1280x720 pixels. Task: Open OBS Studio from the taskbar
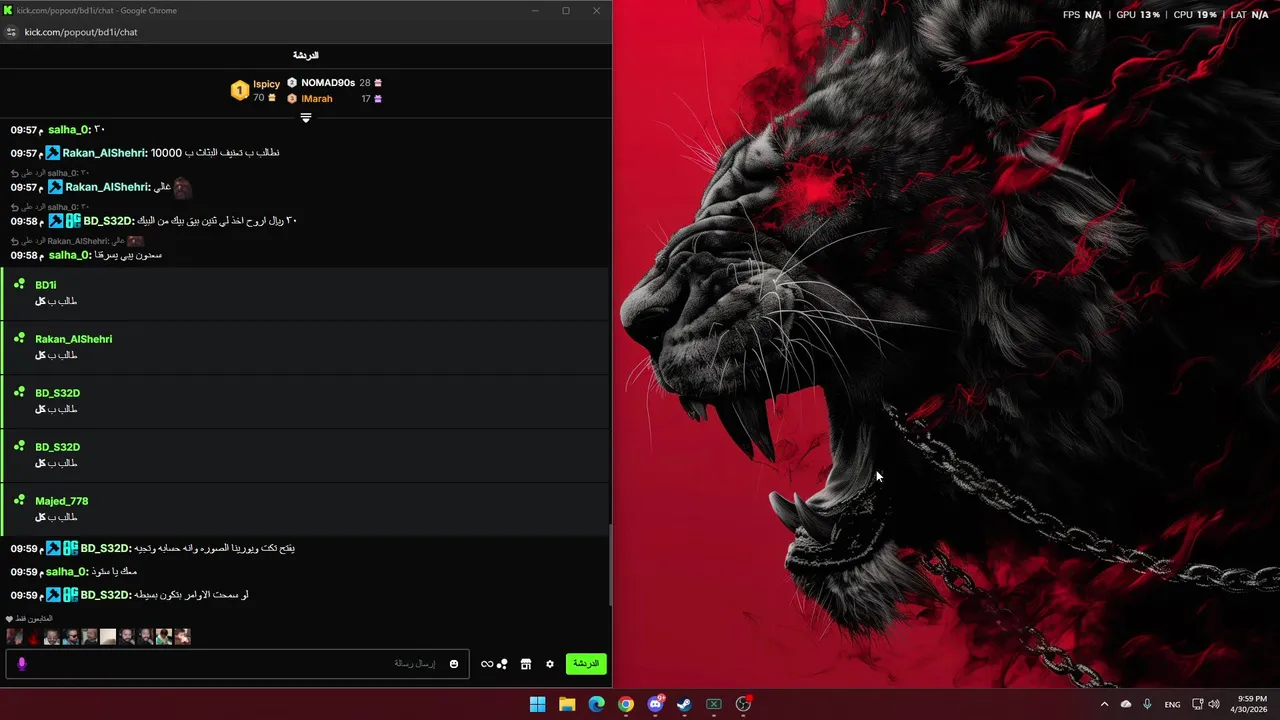pos(743,704)
